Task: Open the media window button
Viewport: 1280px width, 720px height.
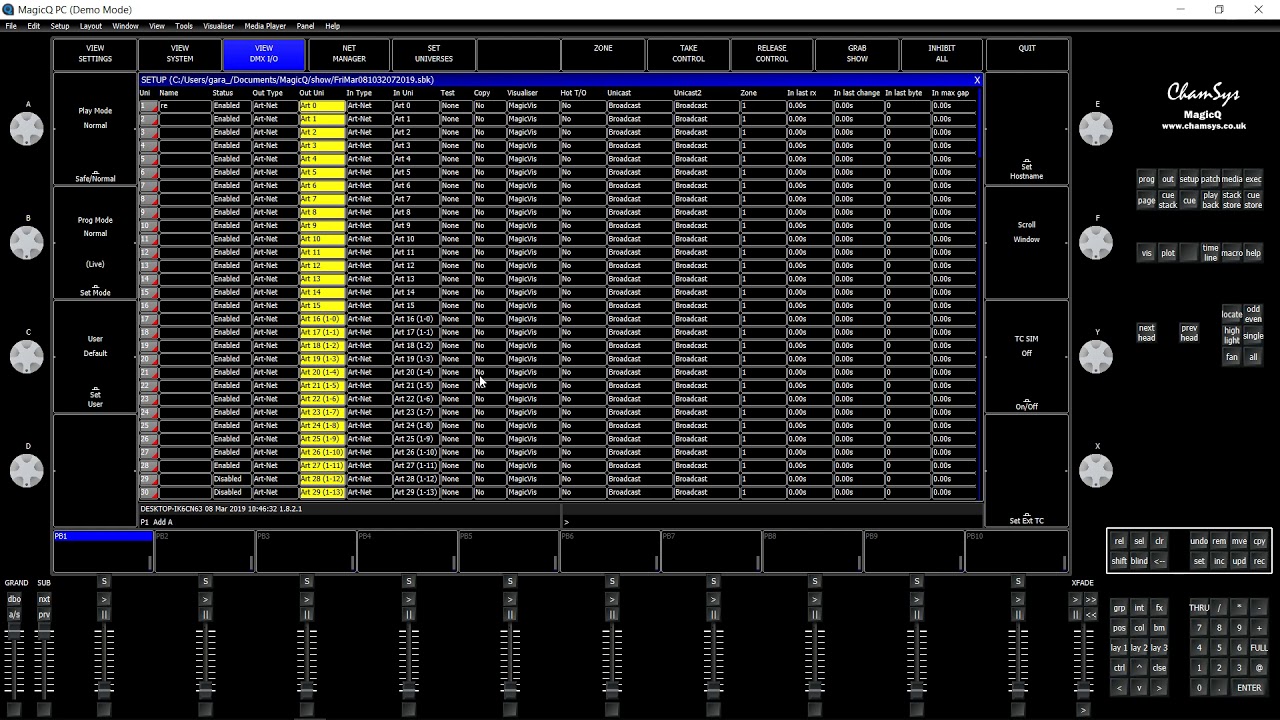Action: click(1232, 179)
